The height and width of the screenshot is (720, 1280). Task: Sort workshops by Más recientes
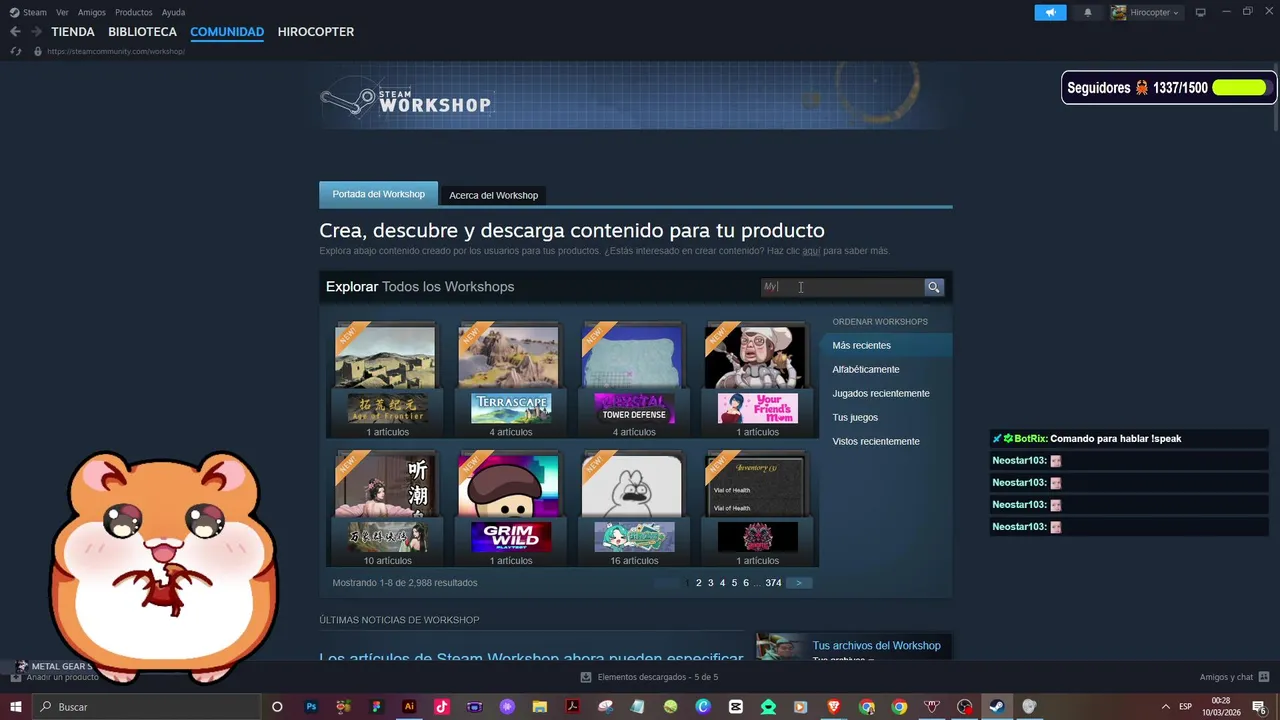coord(885,345)
